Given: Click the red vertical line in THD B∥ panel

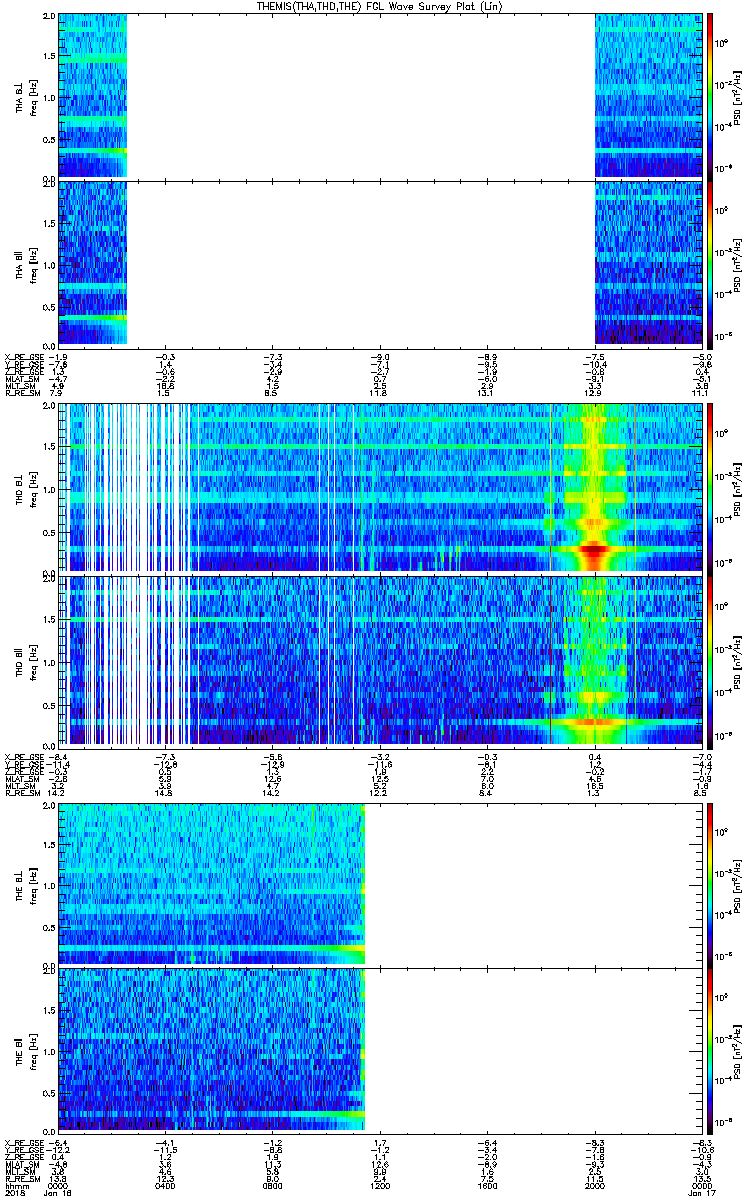Looking at the screenshot, I should (550, 659).
